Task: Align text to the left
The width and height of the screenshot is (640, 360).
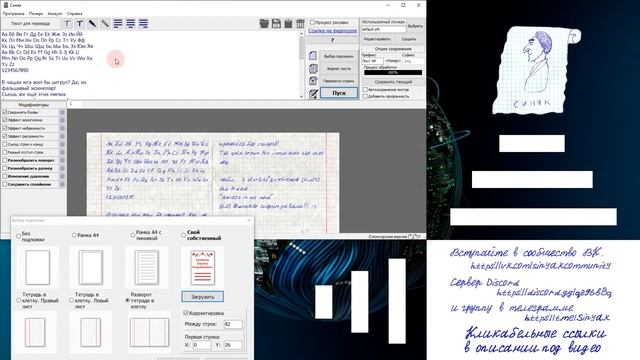Action: tap(118, 24)
